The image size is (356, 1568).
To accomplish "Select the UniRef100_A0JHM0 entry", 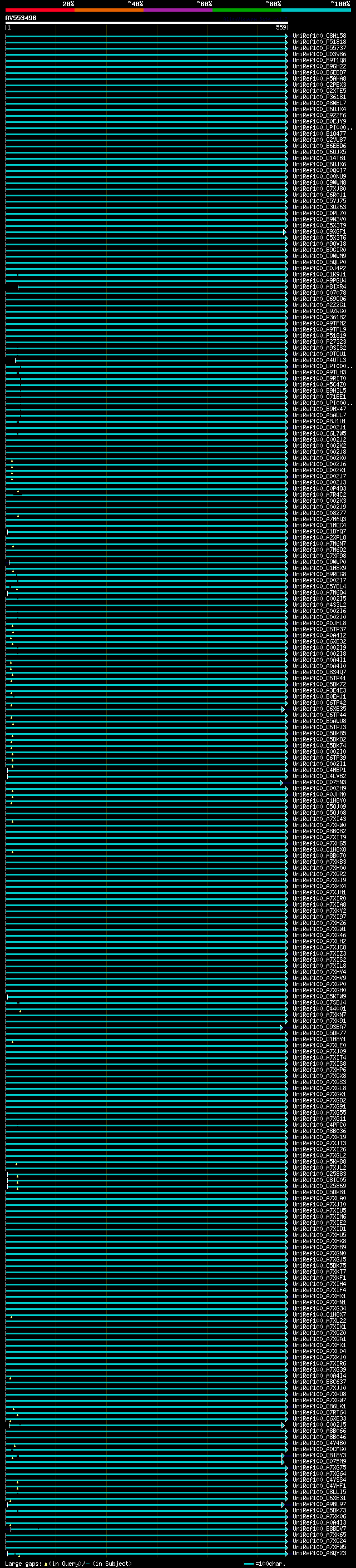I will click(x=319, y=794).
